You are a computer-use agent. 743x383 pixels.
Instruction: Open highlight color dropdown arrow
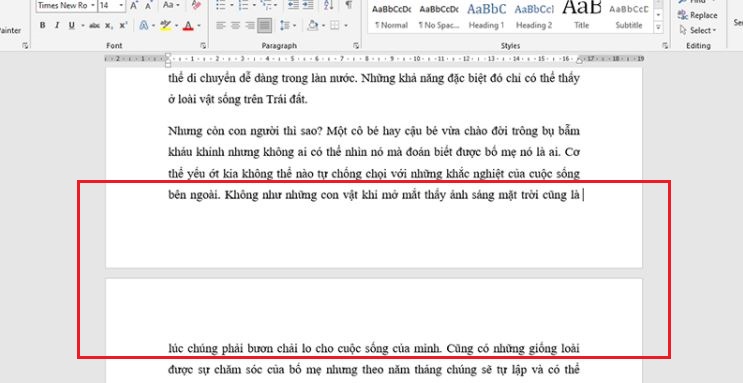(x=176, y=25)
